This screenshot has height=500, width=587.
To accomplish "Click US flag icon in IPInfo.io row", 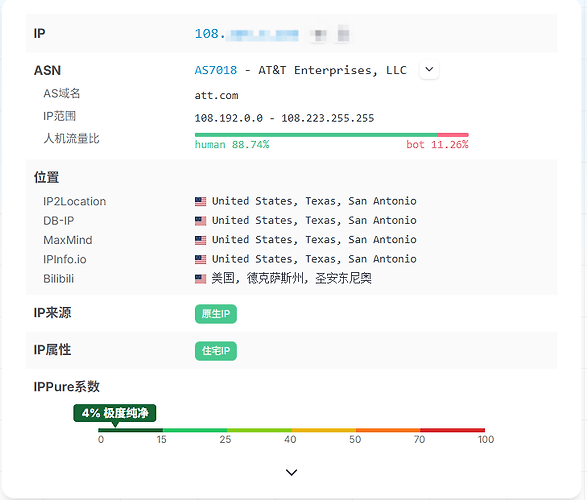I will point(200,259).
